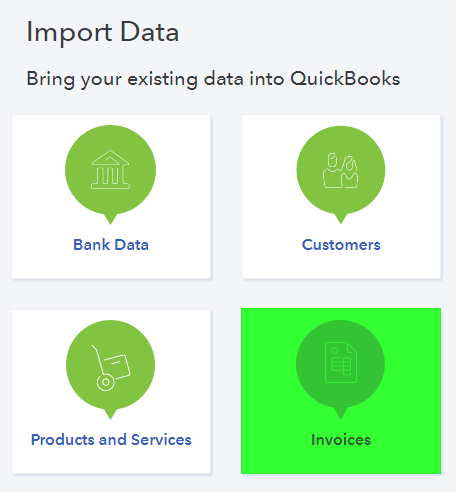456x492 pixels.
Task: Open the Bank Data link
Action: 111,245
